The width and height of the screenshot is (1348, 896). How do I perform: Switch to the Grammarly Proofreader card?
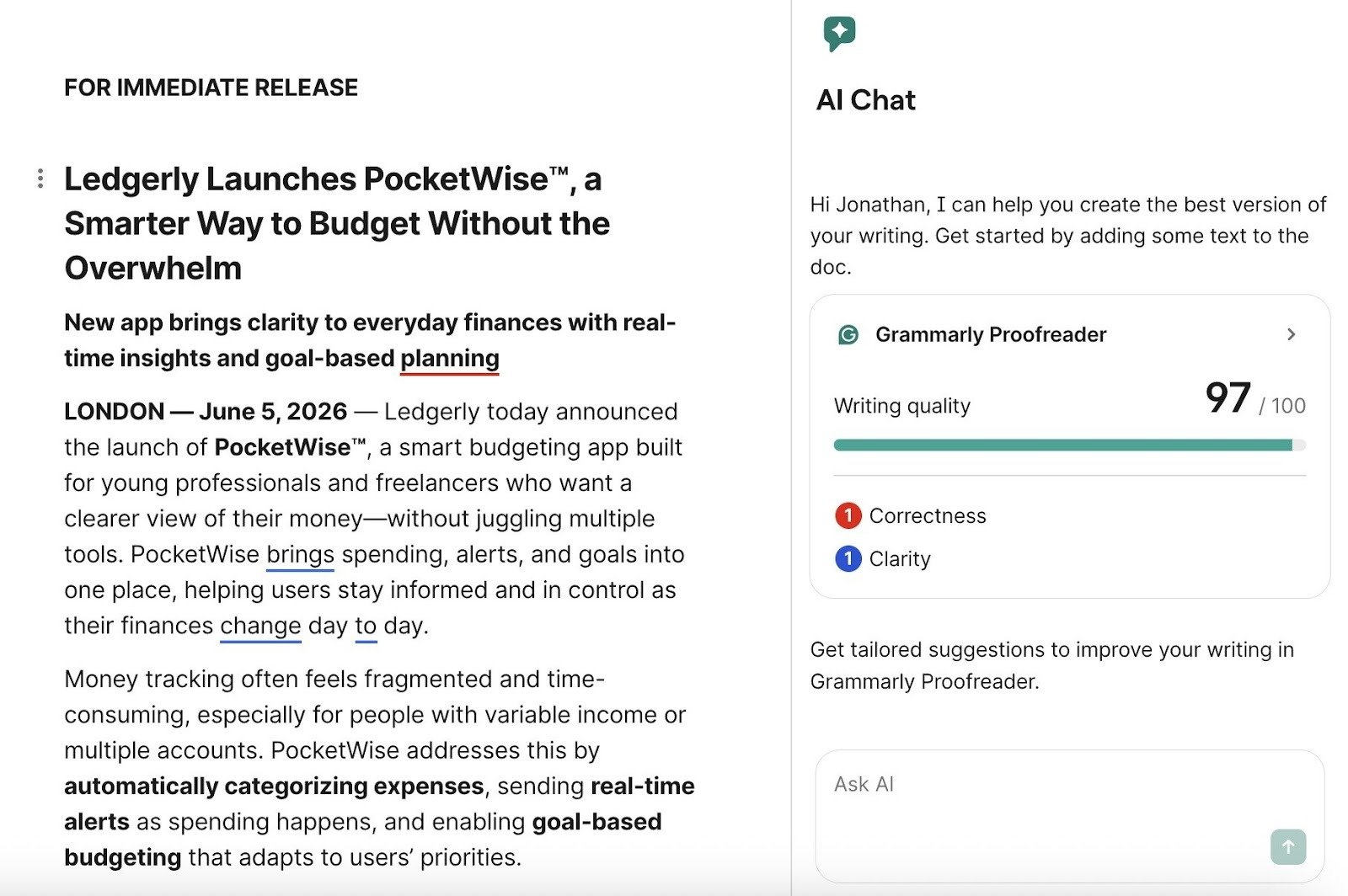tap(990, 334)
